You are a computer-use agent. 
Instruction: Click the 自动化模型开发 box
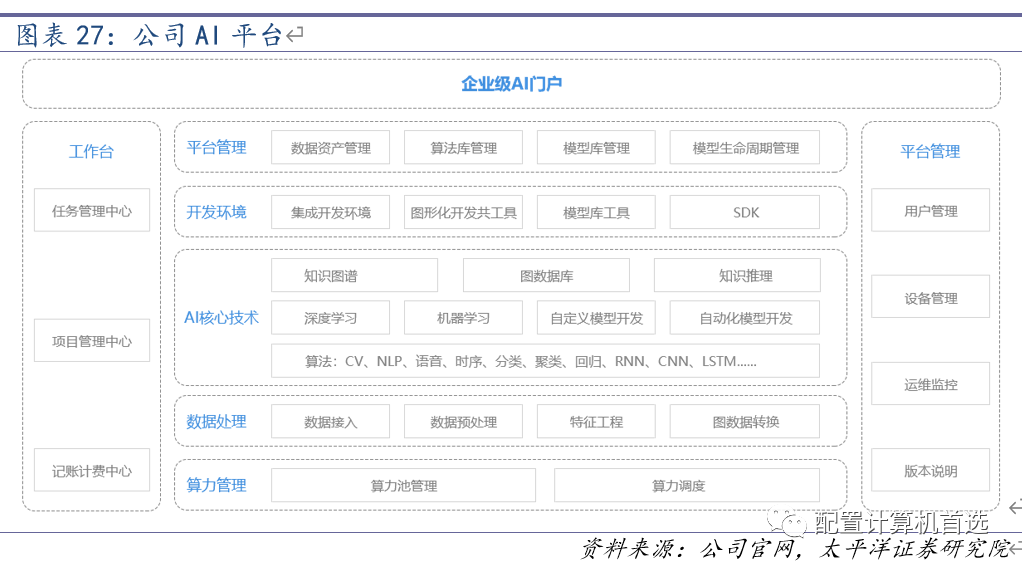[x=745, y=318]
